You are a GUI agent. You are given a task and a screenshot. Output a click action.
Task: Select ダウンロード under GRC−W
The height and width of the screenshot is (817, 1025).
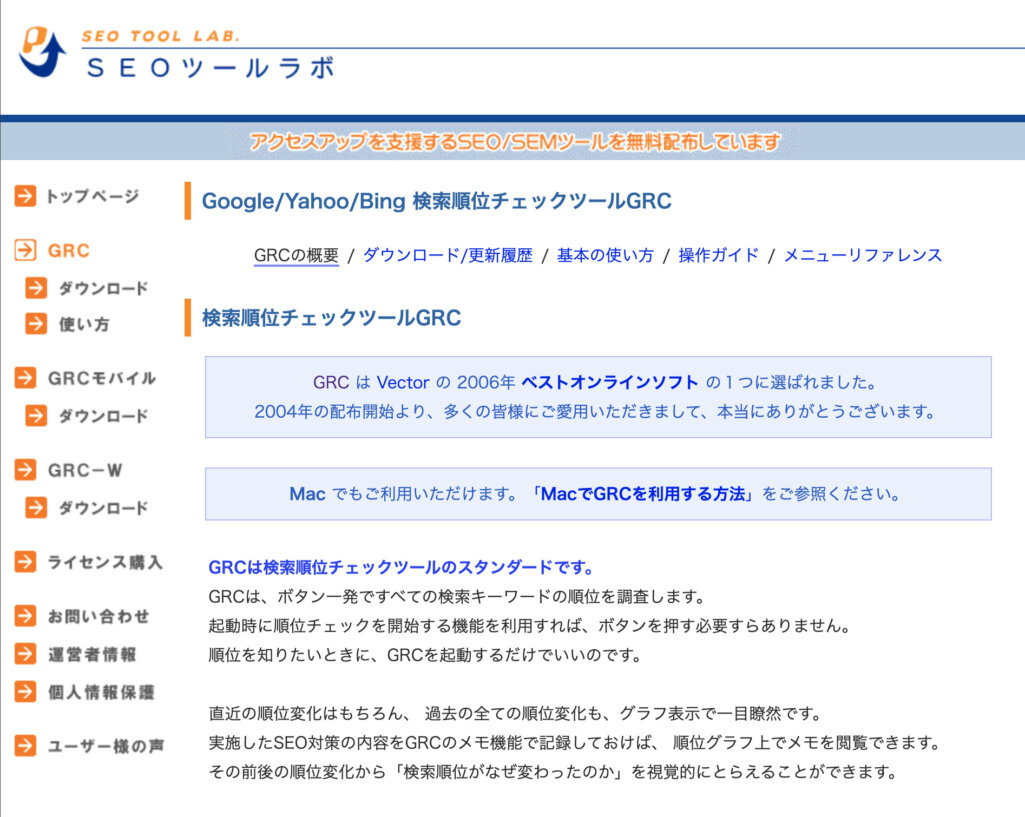point(102,508)
